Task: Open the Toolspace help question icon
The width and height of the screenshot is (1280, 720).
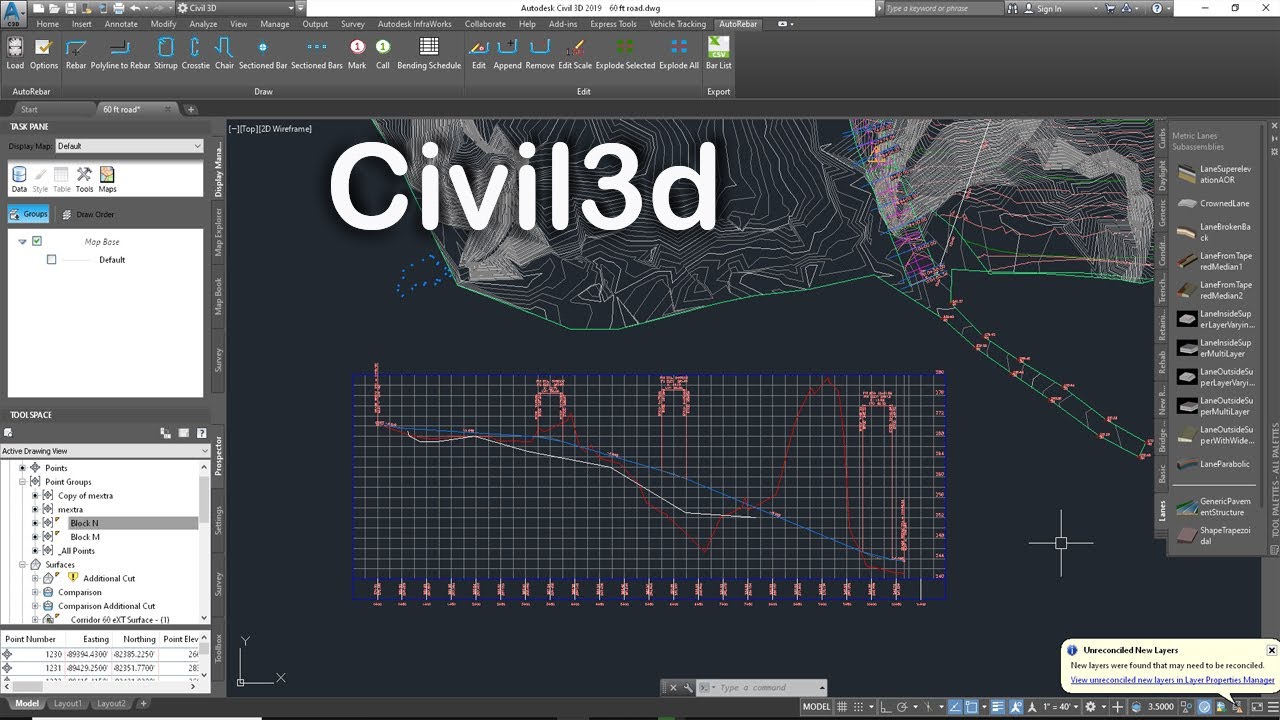Action: click(x=202, y=433)
